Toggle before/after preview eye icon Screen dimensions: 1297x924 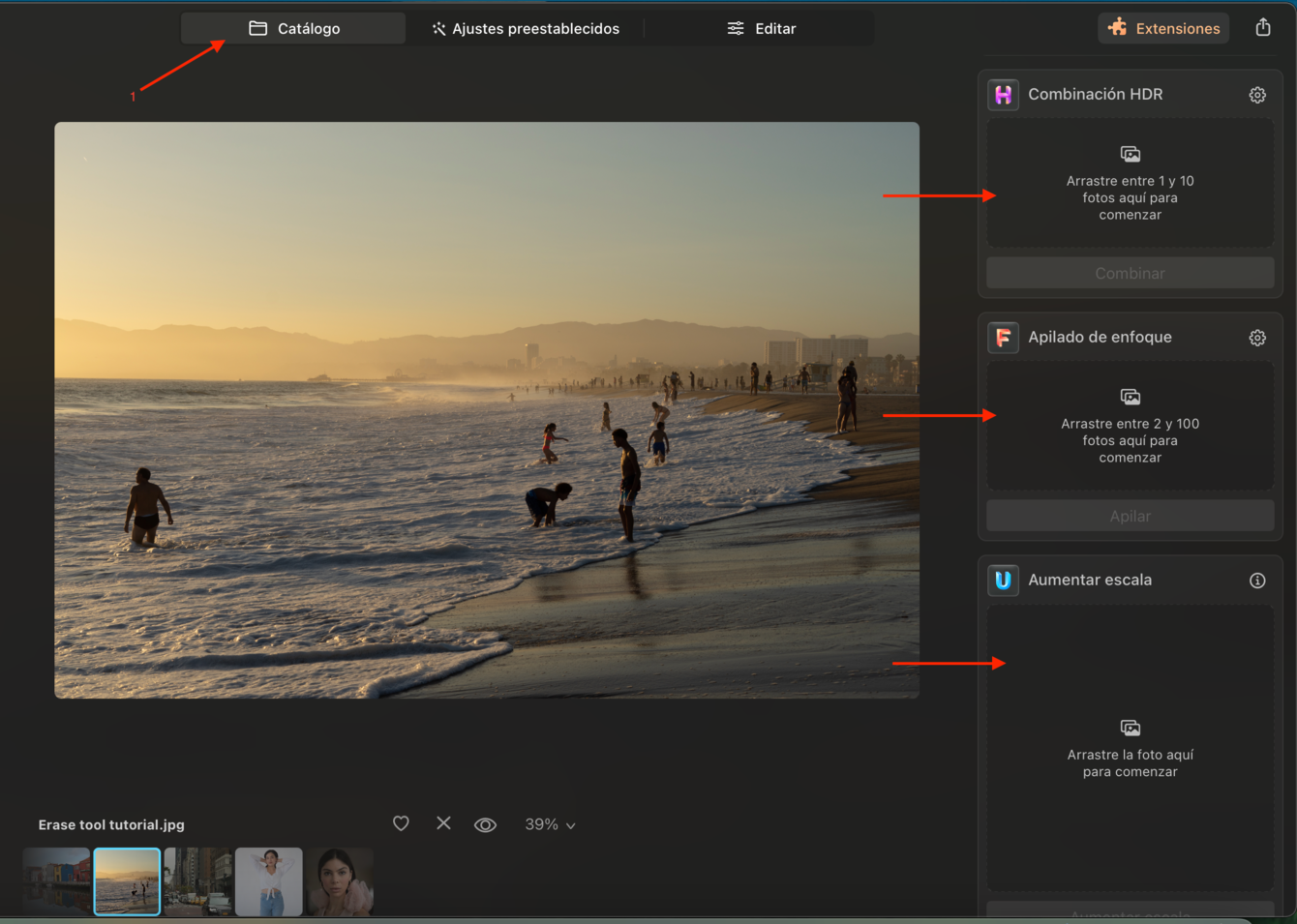pyautogui.click(x=485, y=824)
